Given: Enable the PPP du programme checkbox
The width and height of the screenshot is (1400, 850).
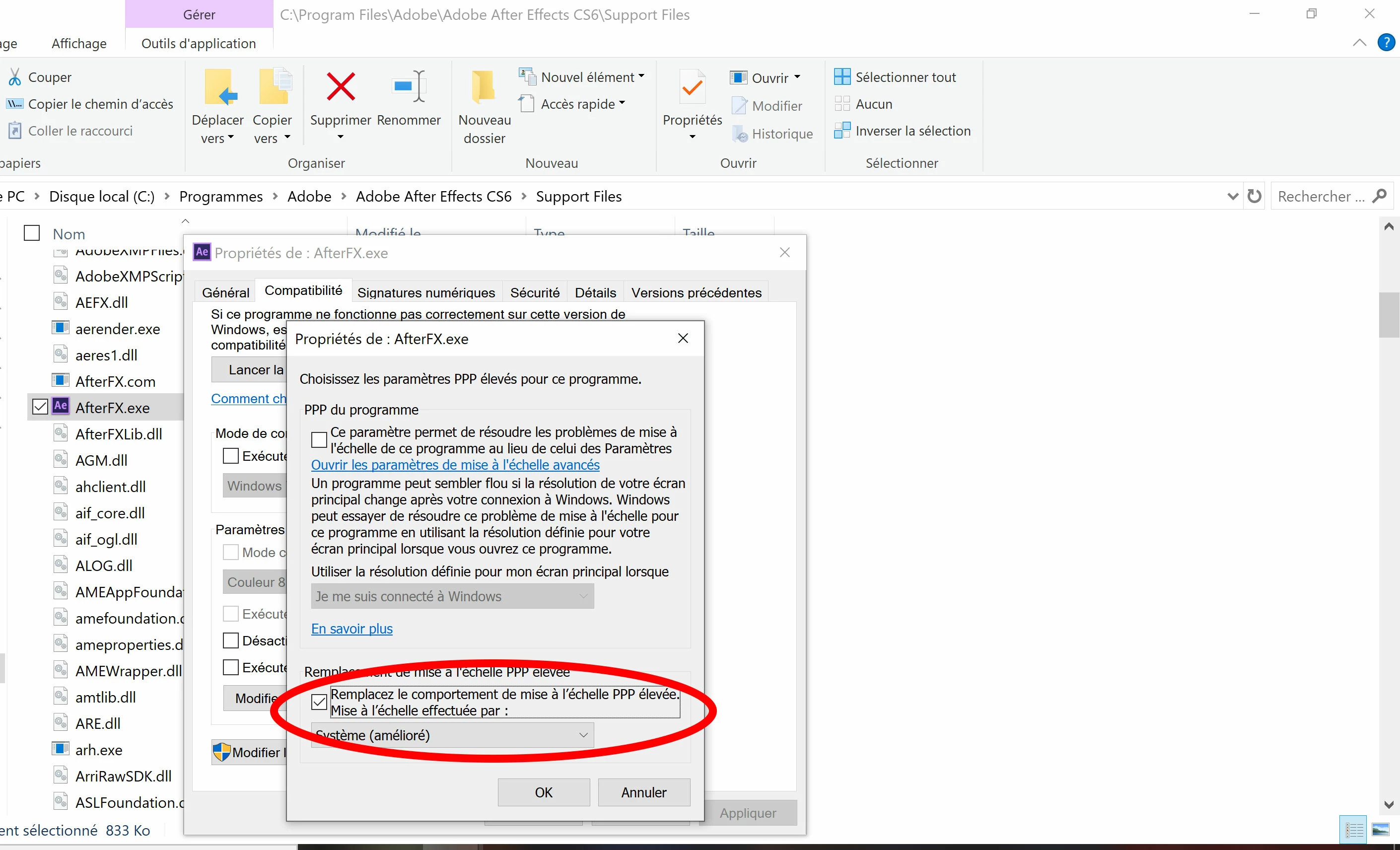Looking at the screenshot, I should pyautogui.click(x=319, y=440).
